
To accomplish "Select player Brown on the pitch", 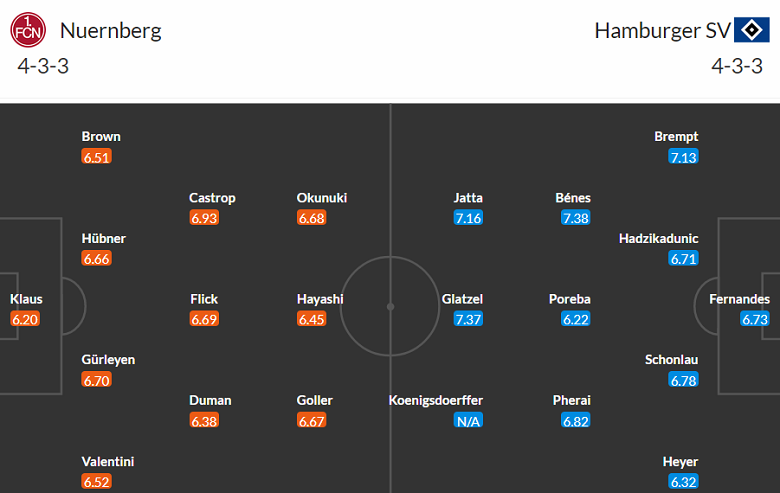I will point(101,137).
